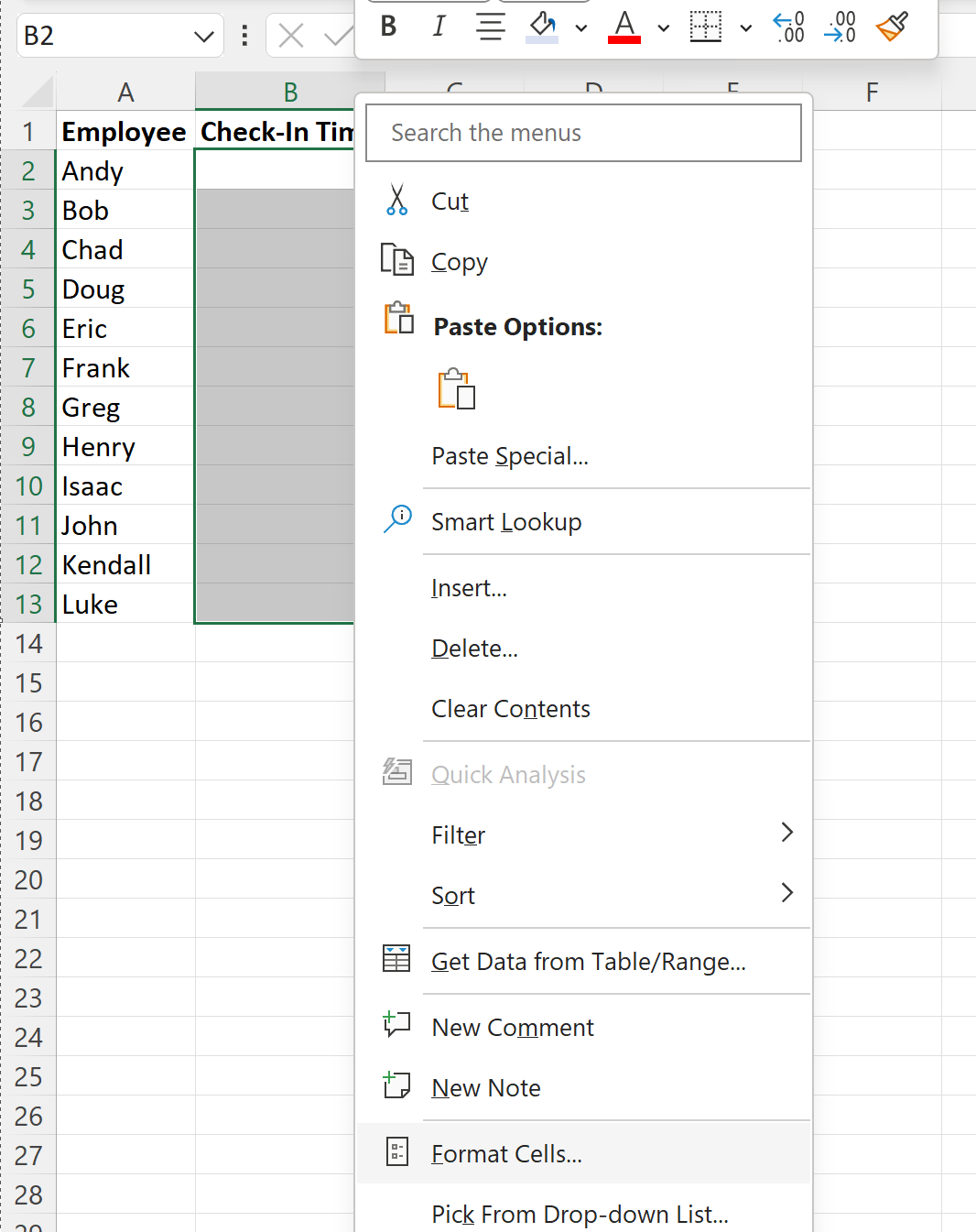
Task: Open fill color dropdown arrow
Action: point(581,28)
